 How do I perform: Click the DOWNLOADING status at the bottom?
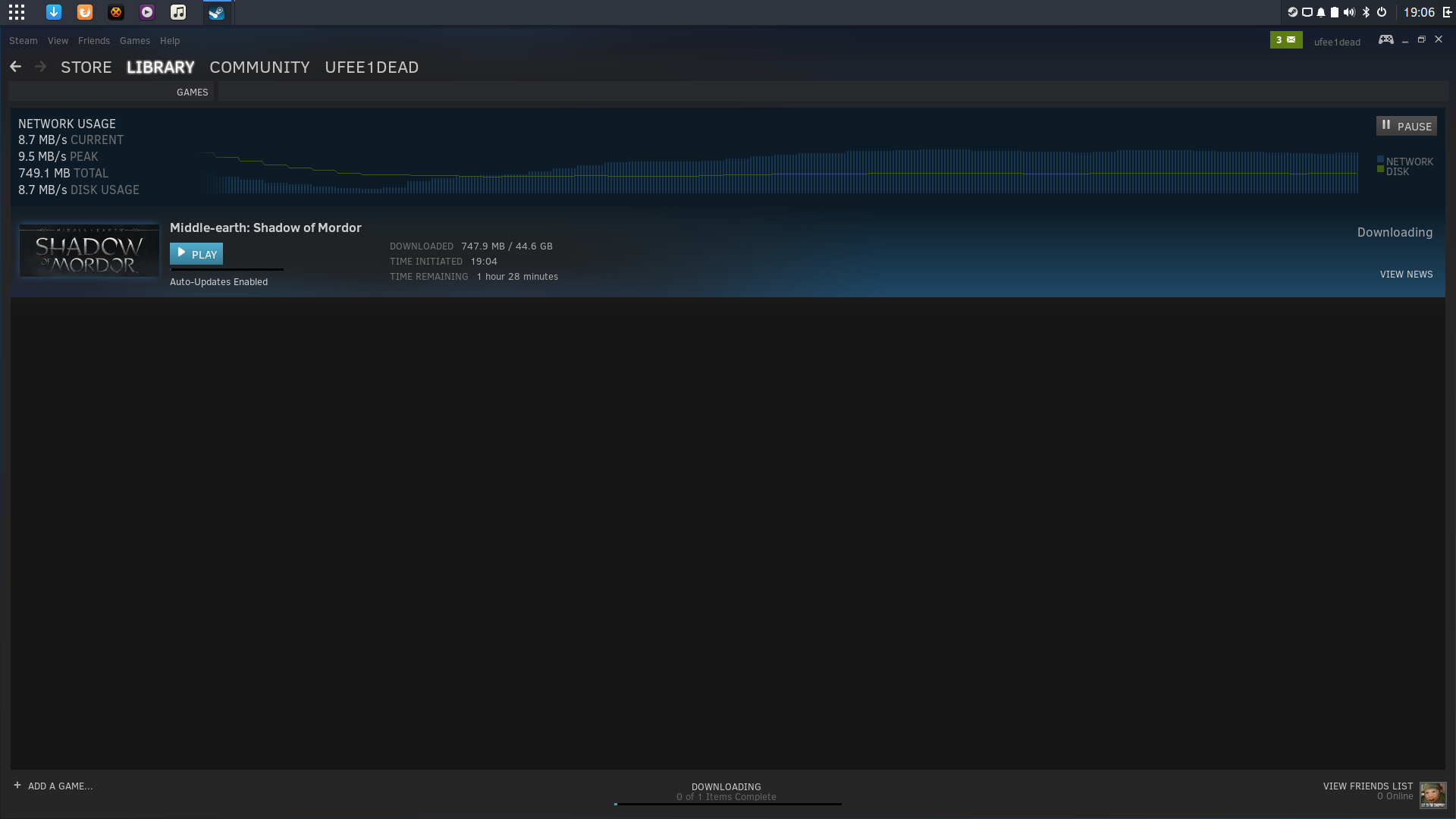[x=726, y=786]
